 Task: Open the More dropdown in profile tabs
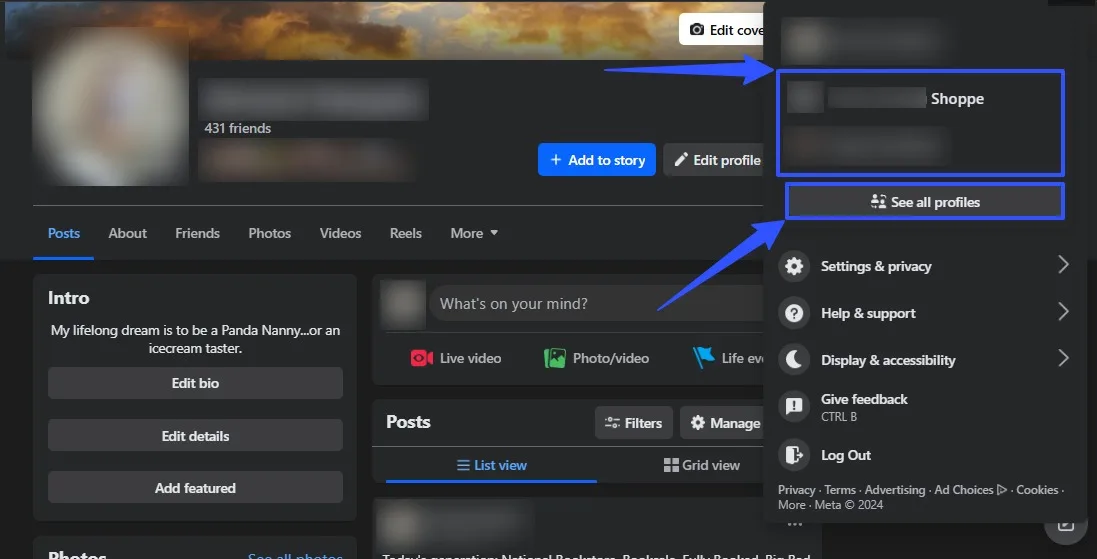pos(474,233)
